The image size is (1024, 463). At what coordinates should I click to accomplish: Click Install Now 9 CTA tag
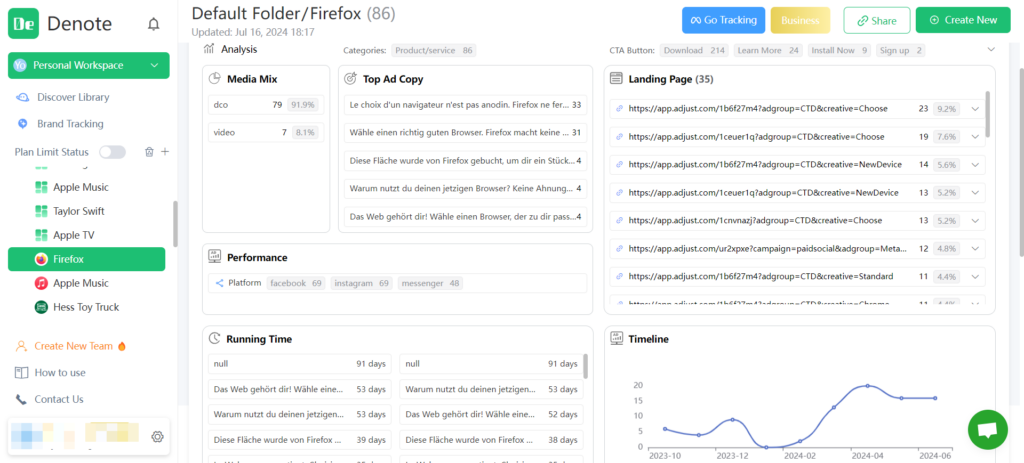[x=839, y=50]
